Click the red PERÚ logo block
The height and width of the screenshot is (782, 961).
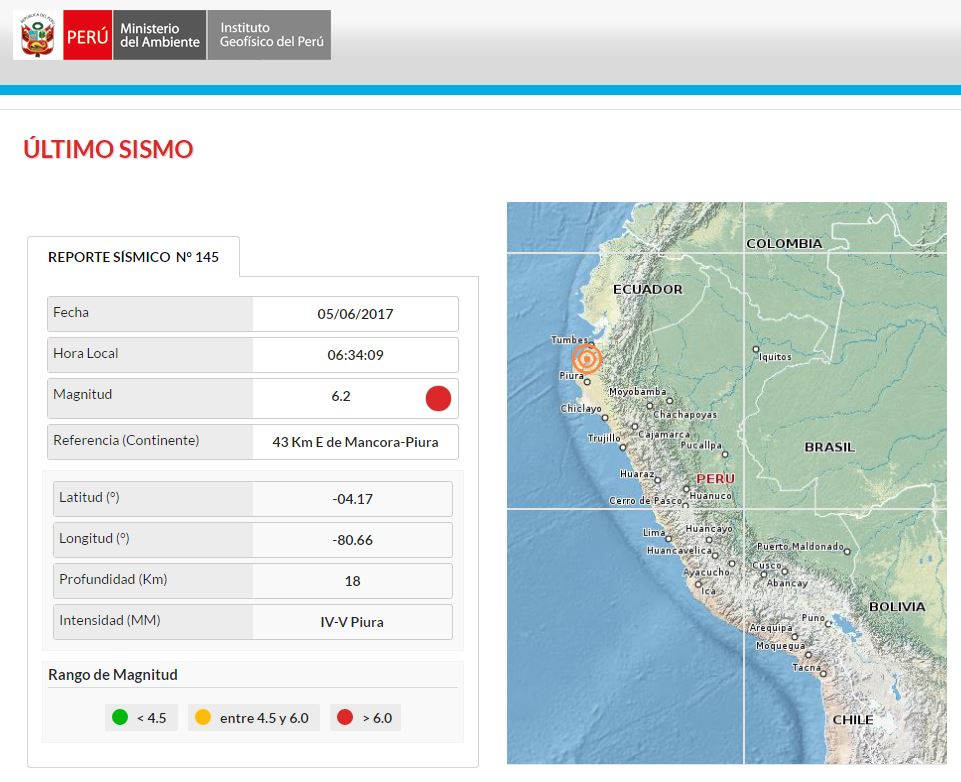(x=88, y=35)
